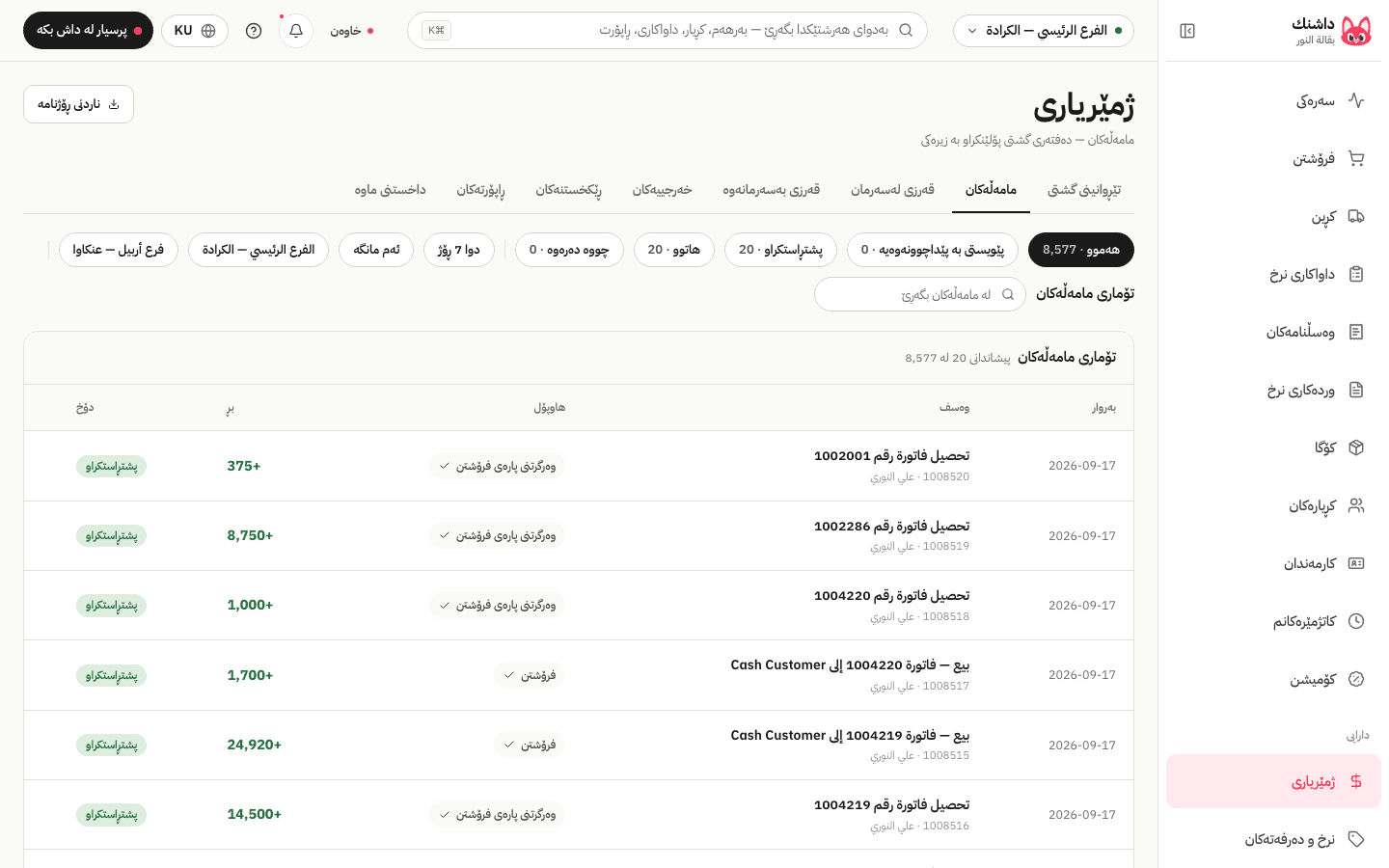Open وەسڵنامەکان receipts icon
This screenshot has width=1389, height=868.
point(1356,332)
